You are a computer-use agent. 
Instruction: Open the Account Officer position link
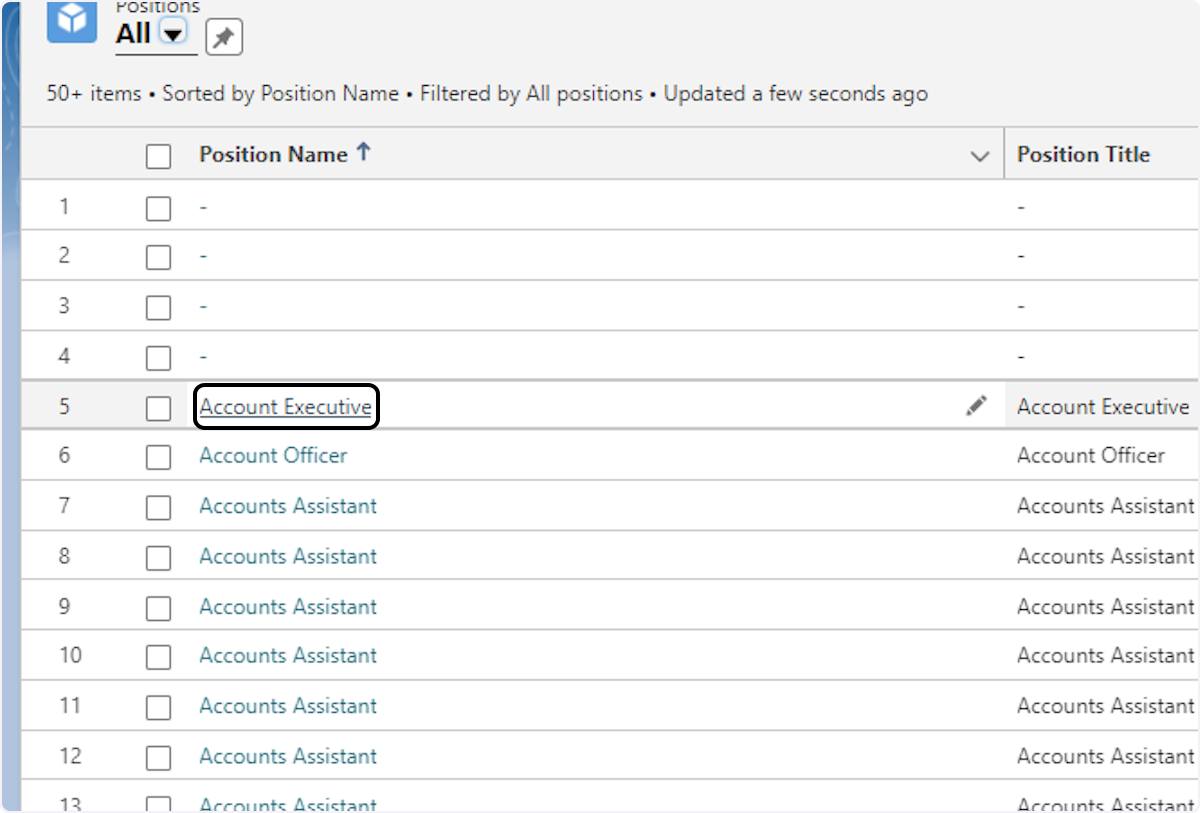point(273,456)
